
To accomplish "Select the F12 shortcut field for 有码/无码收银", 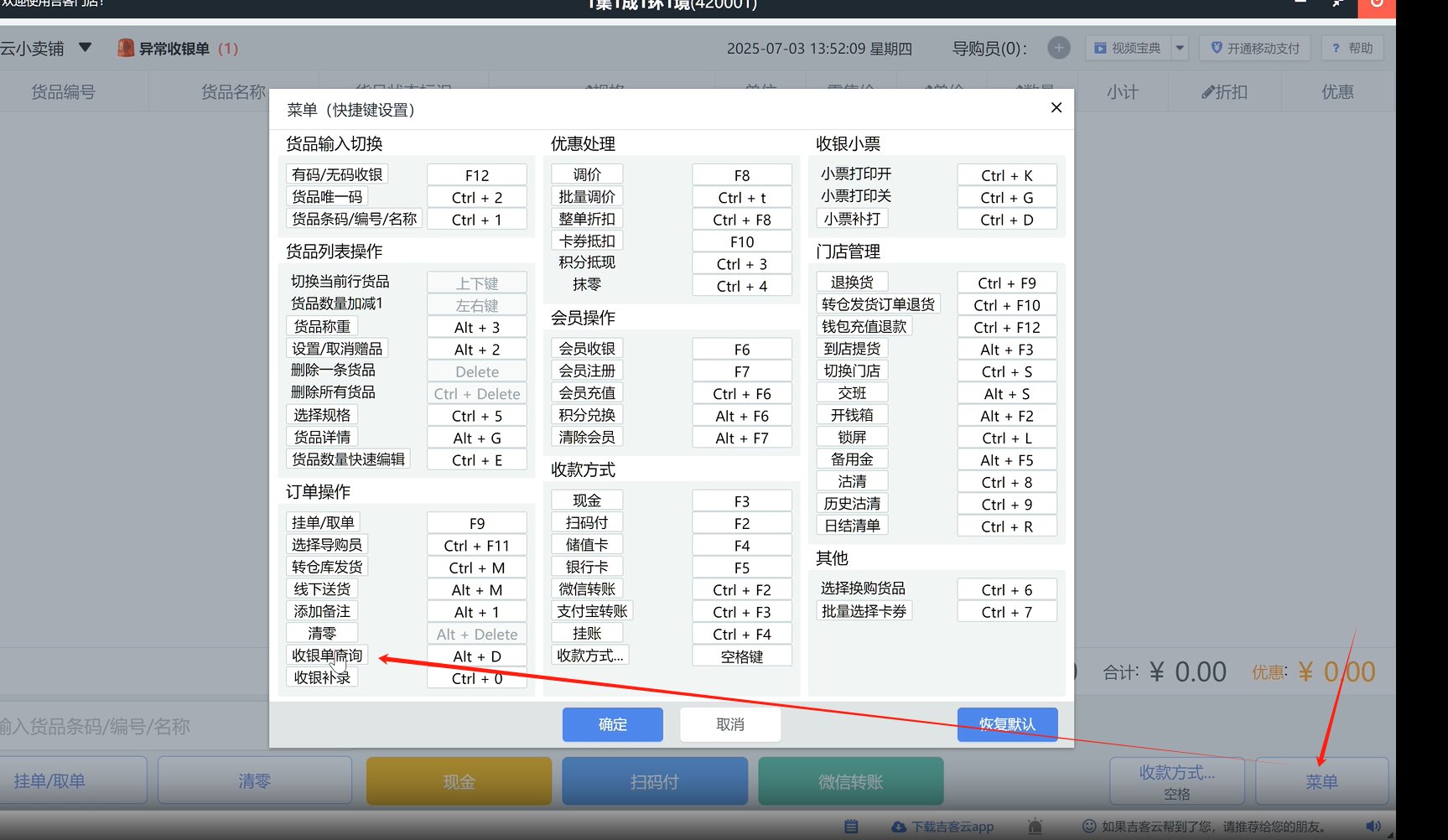I will pos(477,175).
